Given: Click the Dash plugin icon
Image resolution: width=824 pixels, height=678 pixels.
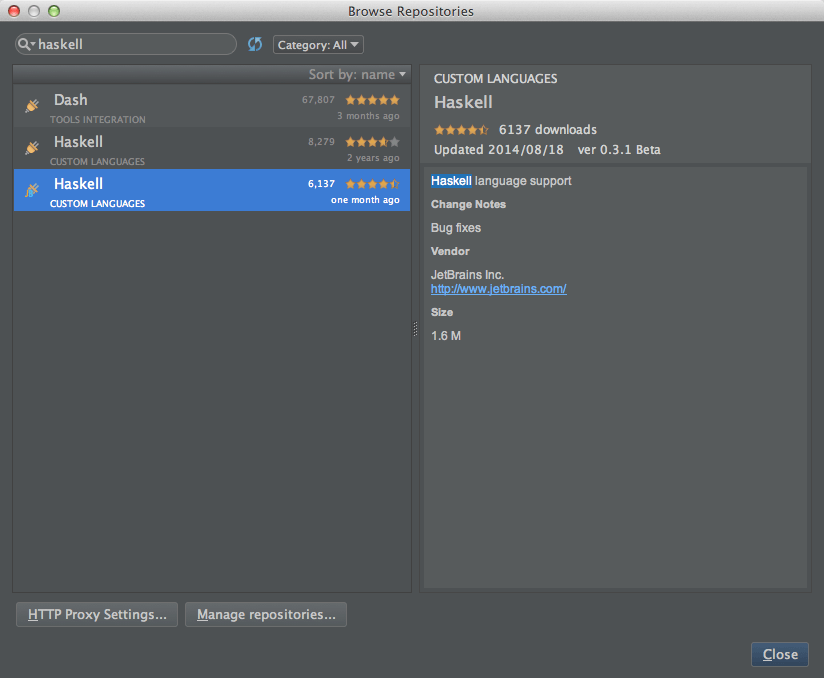Looking at the screenshot, I should (32, 105).
